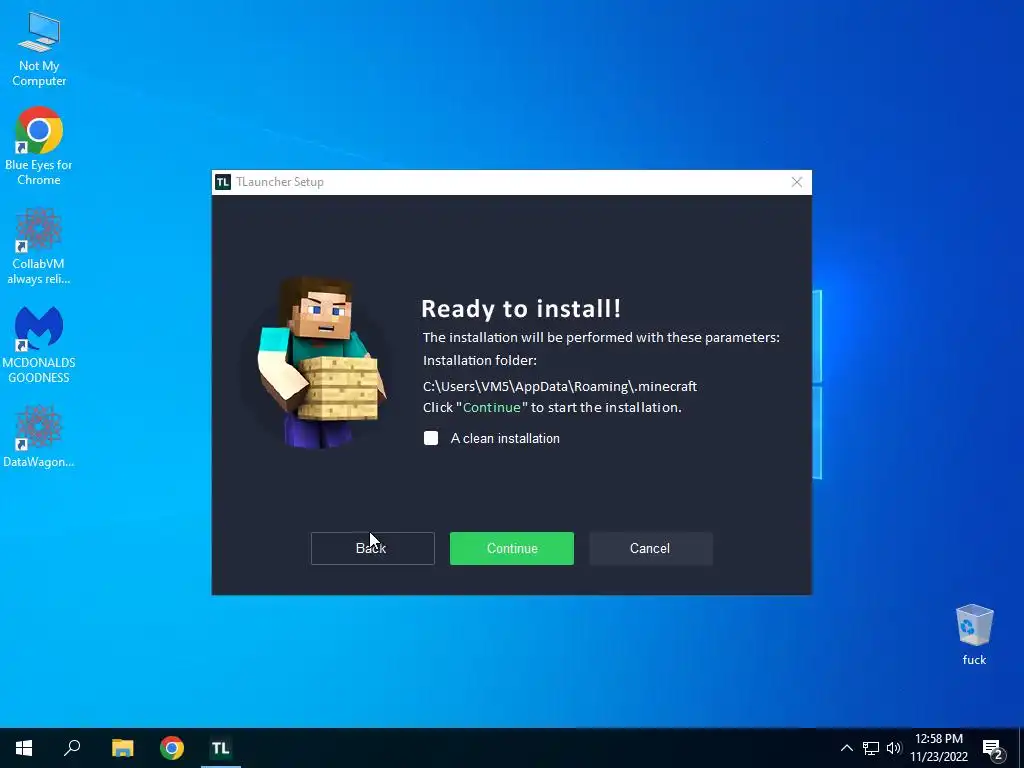Click the Minecraft Steve character image
The height and width of the screenshot is (768, 1024).
click(x=320, y=362)
